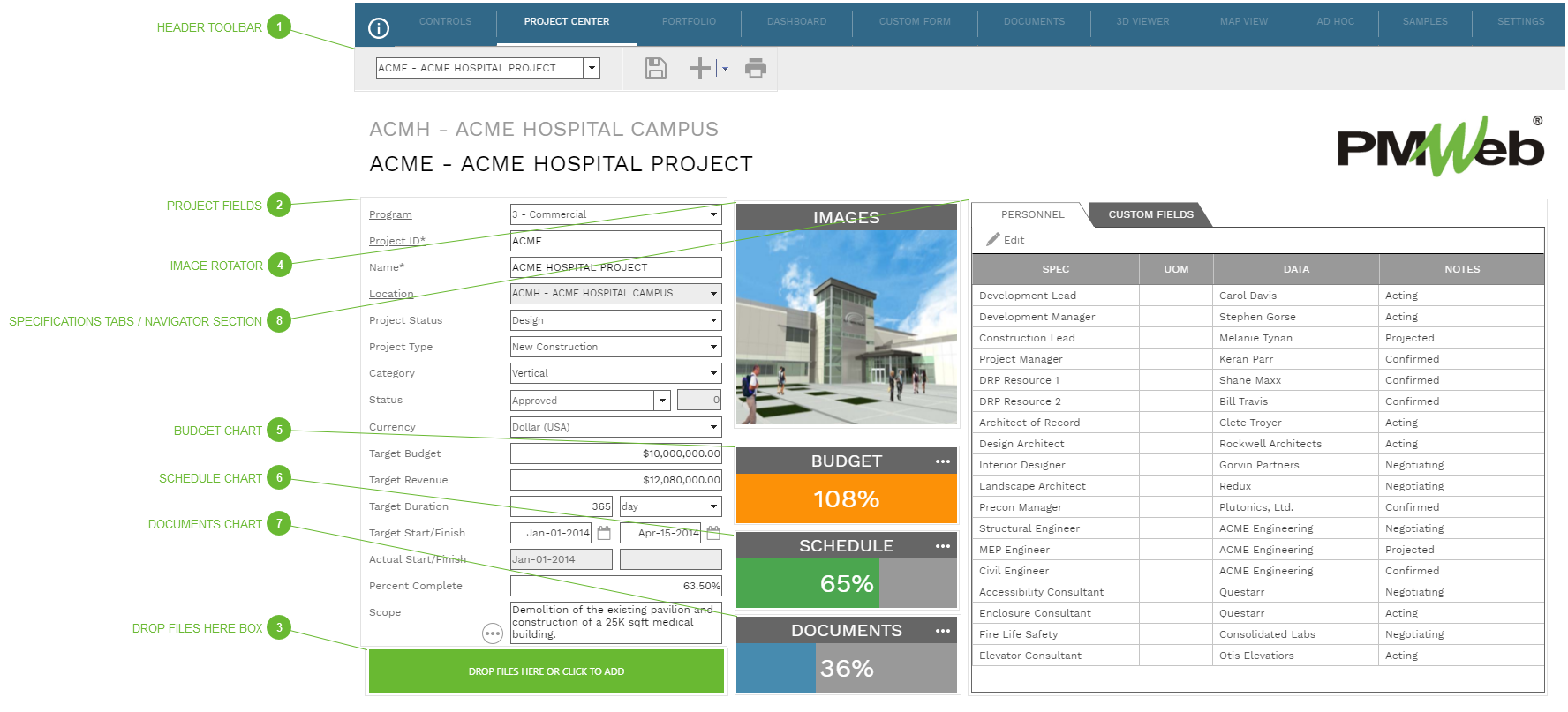
Task: Click the Rockwell Architects cell
Action: pos(1296,444)
